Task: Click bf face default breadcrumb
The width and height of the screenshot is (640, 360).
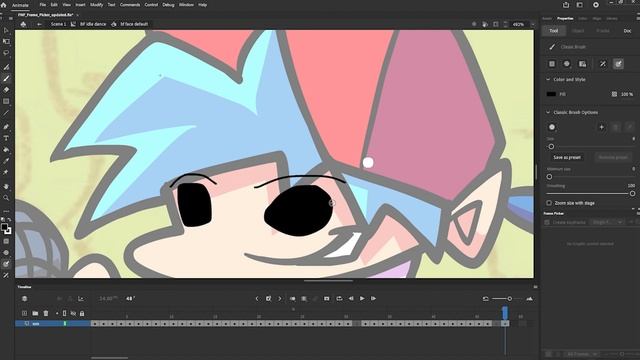Action: [134, 24]
